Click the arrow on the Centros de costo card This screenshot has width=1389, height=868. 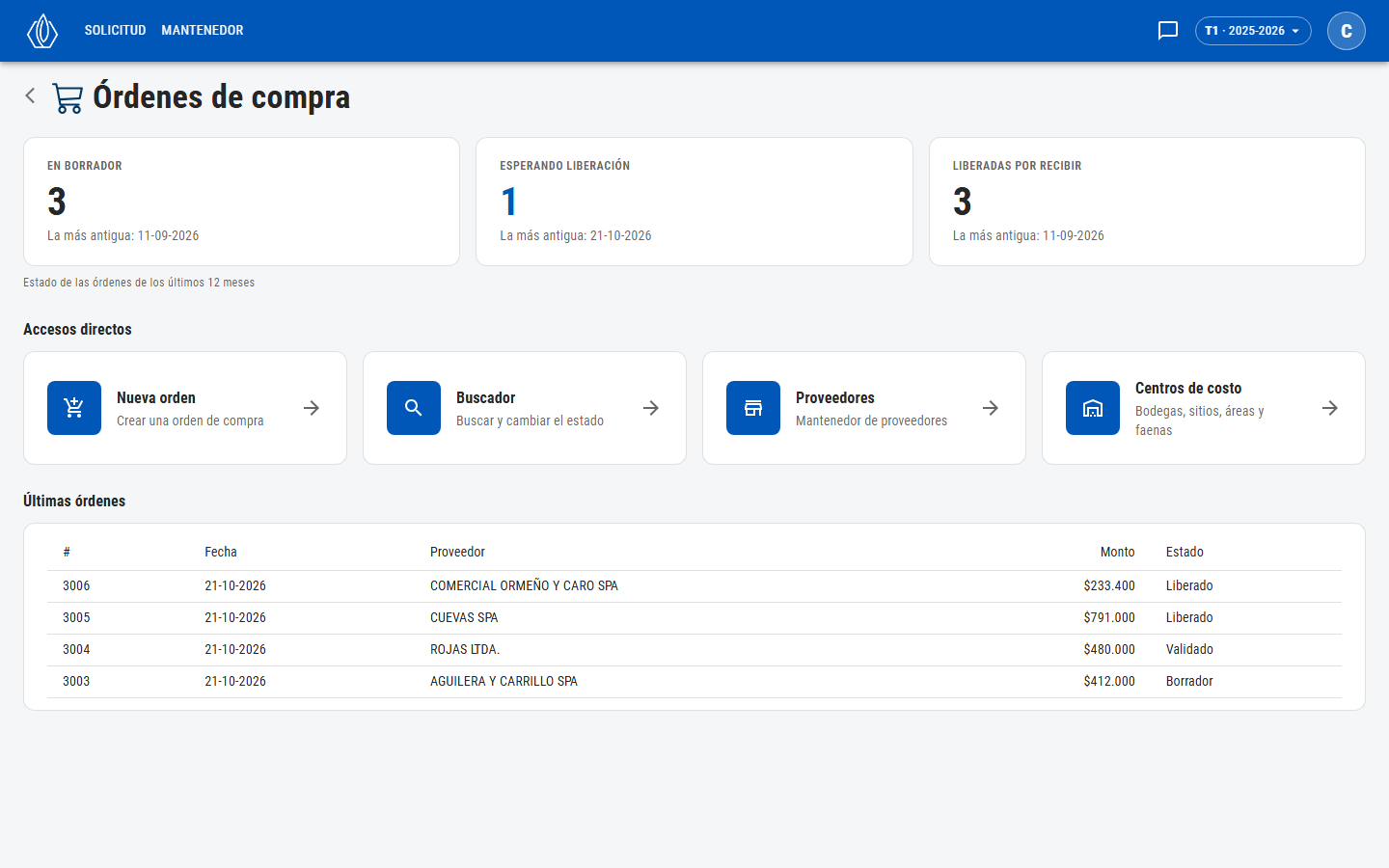pyautogui.click(x=1330, y=408)
